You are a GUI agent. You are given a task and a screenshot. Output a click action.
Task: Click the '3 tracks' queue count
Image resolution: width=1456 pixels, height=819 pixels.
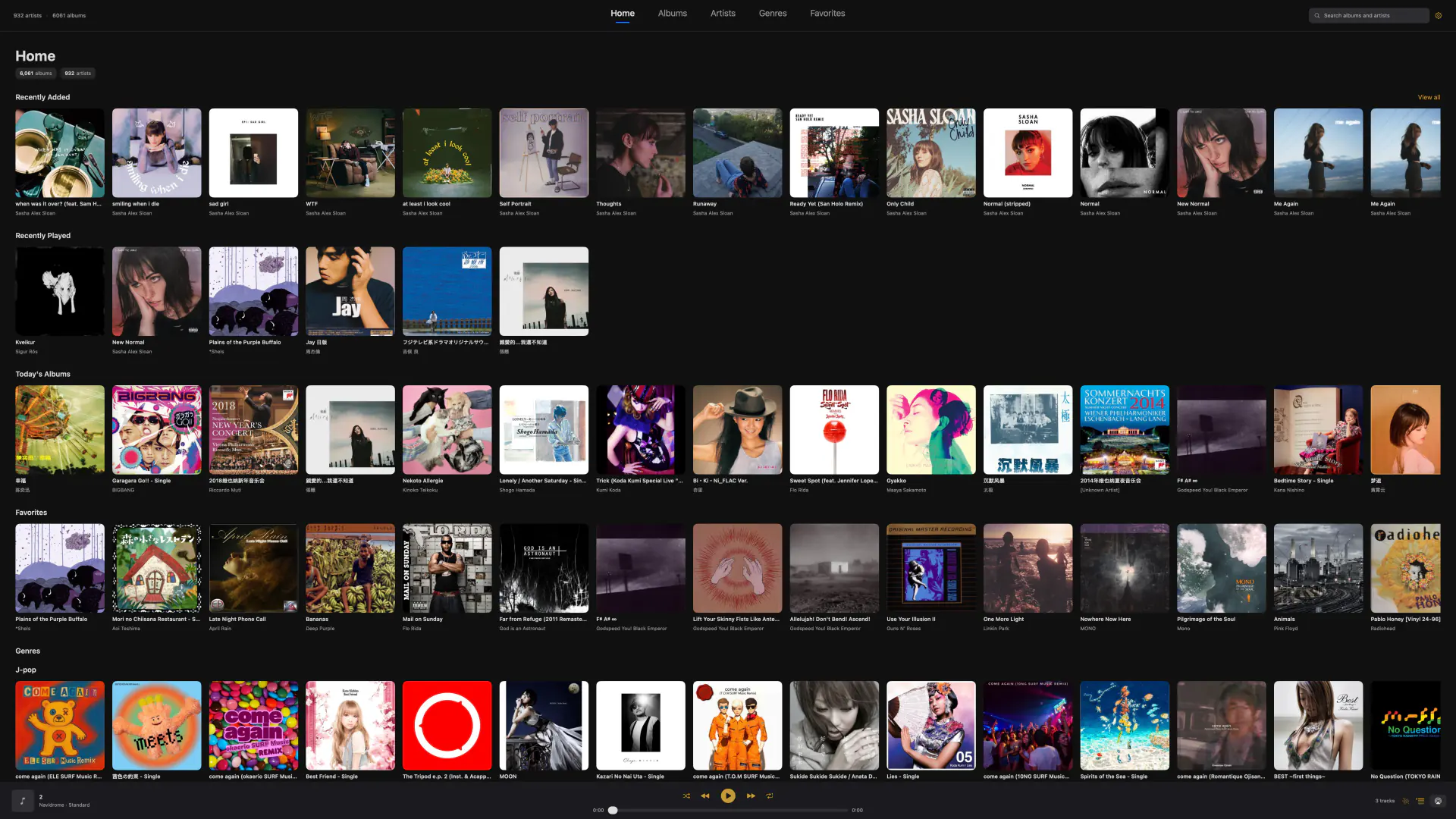1385,801
